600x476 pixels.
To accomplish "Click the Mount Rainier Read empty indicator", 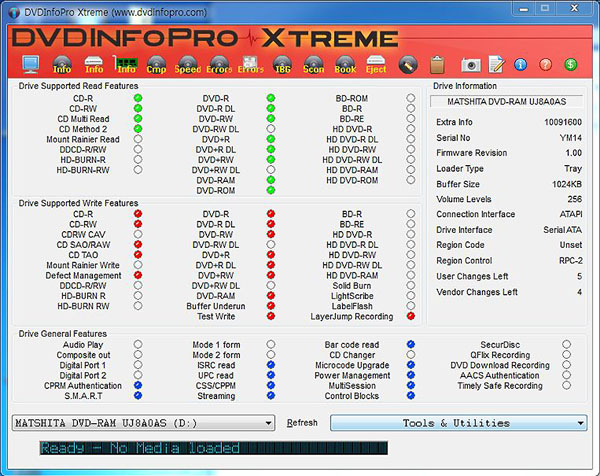I will pyautogui.click(x=138, y=139).
